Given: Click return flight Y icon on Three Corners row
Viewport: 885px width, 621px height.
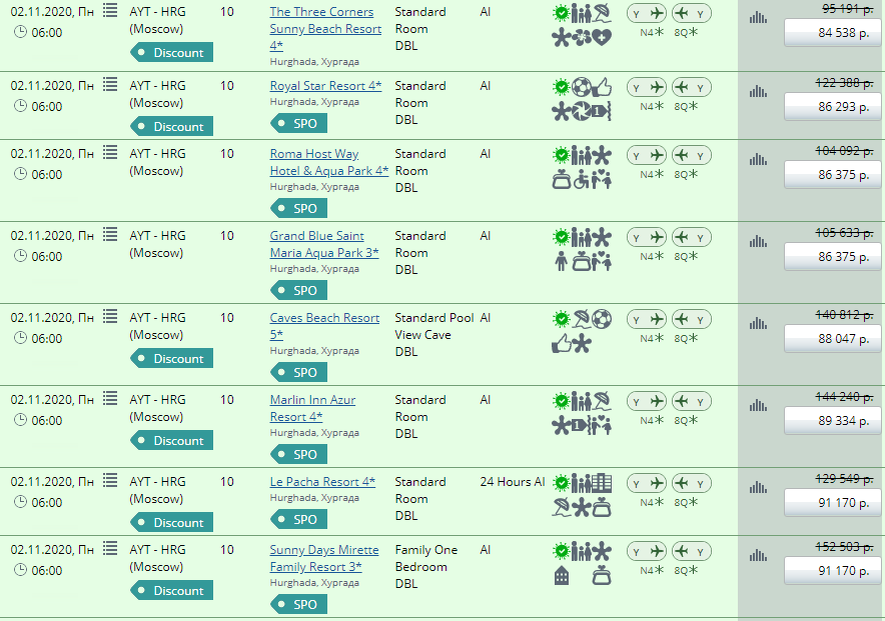Looking at the screenshot, I should (692, 13).
